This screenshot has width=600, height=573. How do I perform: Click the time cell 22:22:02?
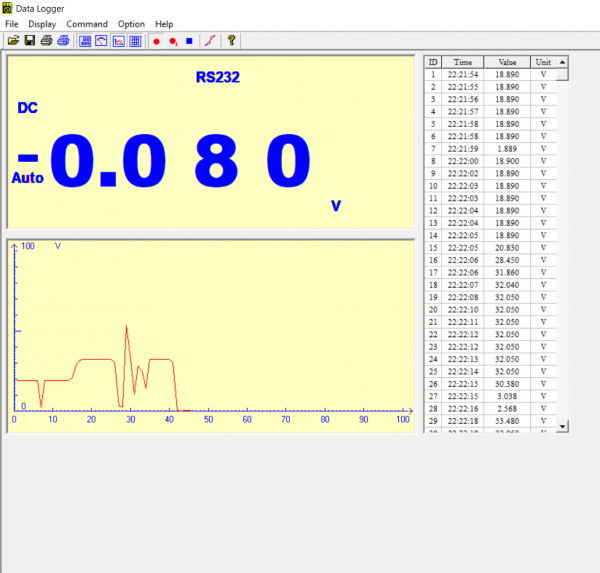463,173
